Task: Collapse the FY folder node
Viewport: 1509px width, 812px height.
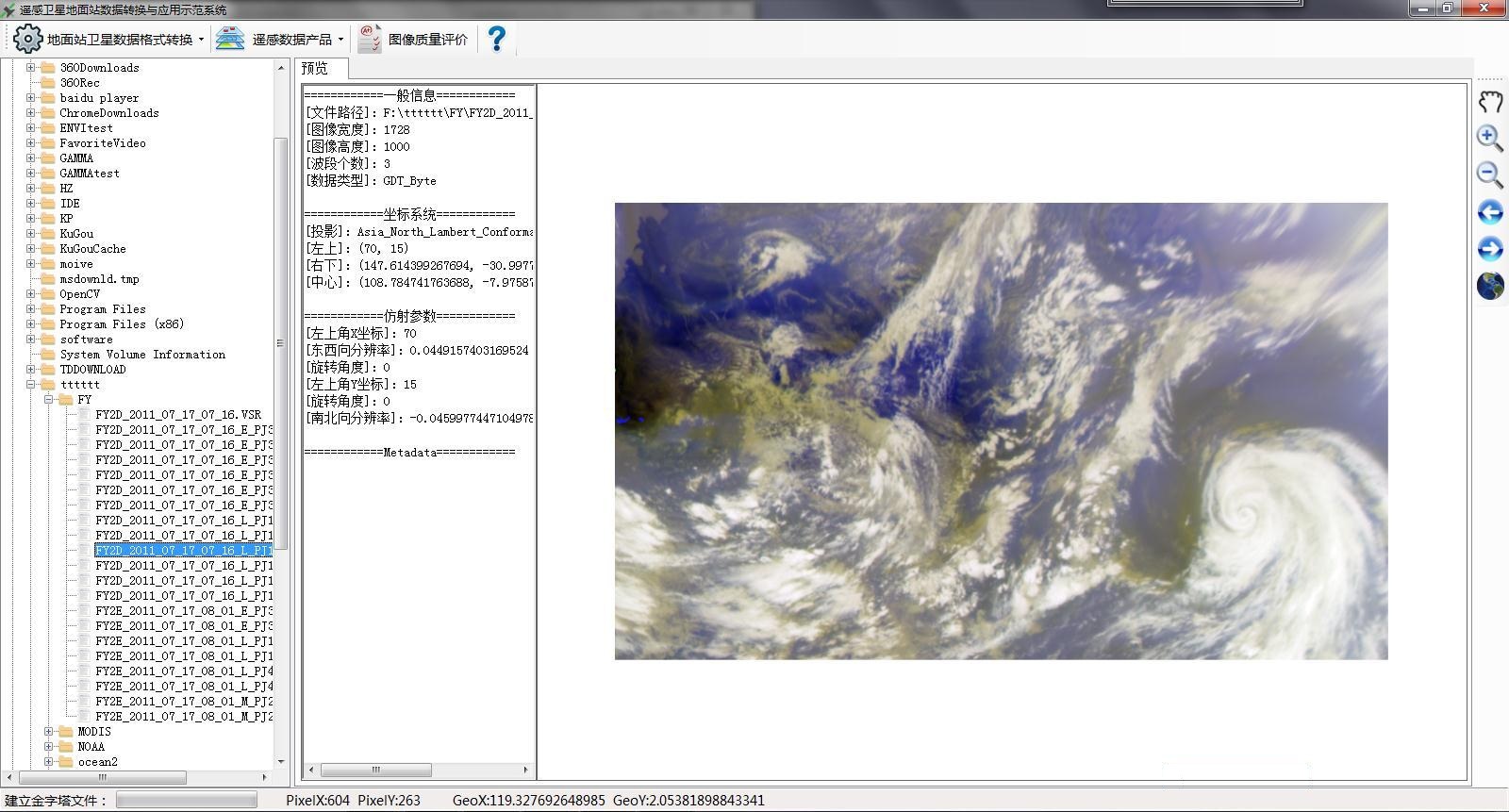Action: 49,399
